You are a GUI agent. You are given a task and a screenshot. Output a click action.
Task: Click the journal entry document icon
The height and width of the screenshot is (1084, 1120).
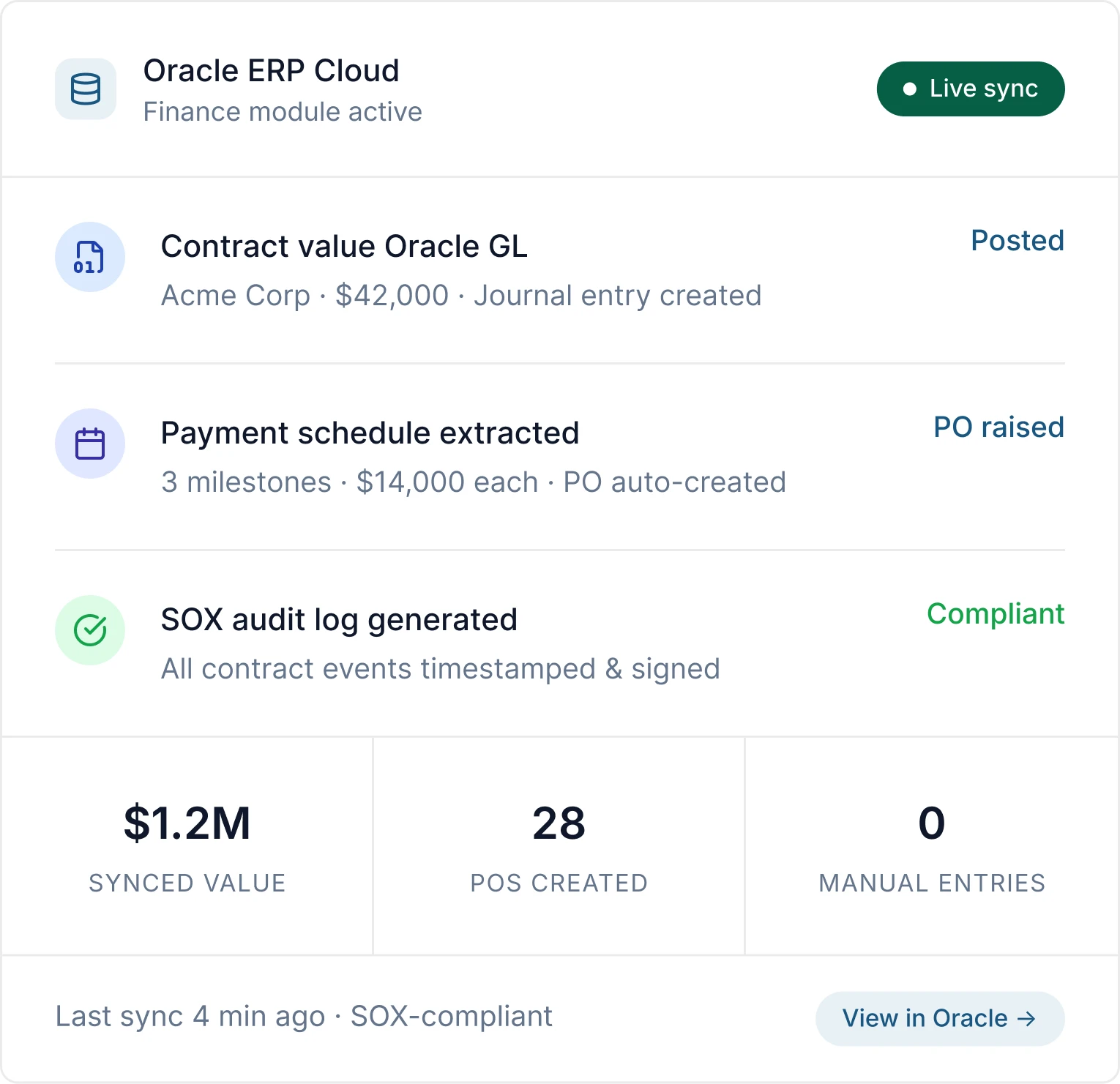89,257
